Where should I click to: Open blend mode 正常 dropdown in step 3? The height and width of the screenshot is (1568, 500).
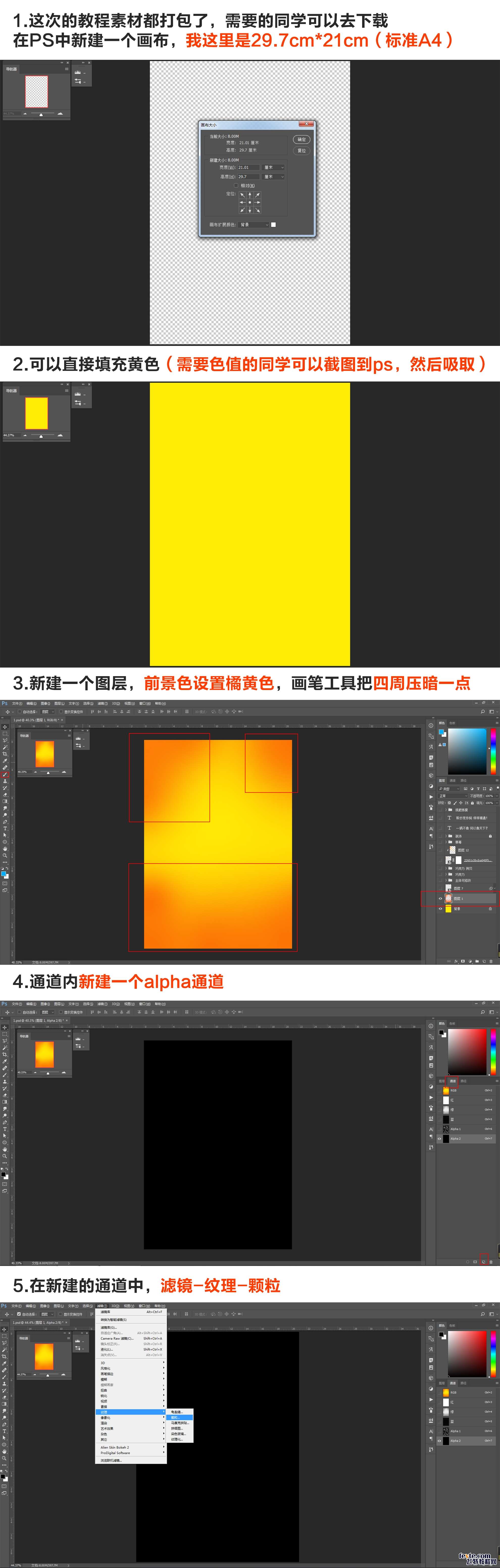pos(453,795)
